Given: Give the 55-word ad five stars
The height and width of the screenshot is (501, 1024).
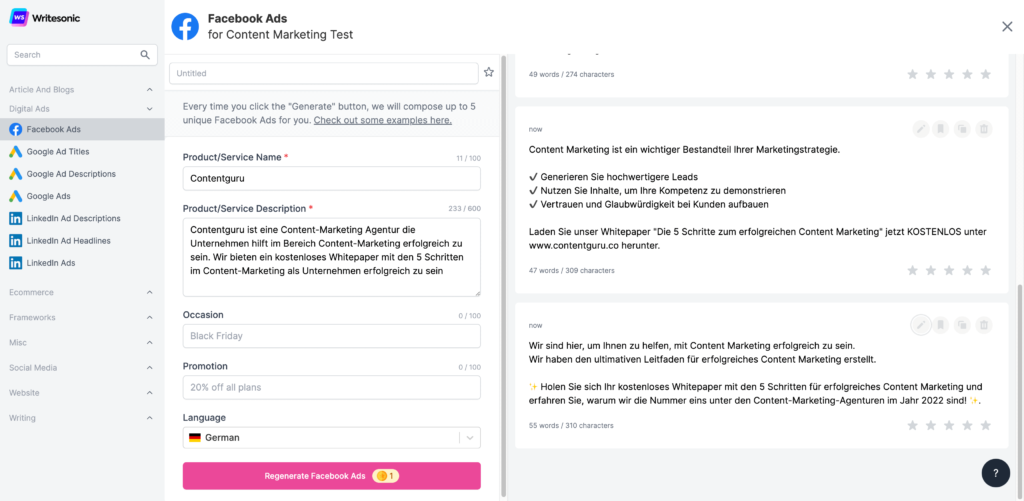Looking at the screenshot, I should (x=986, y=425).
